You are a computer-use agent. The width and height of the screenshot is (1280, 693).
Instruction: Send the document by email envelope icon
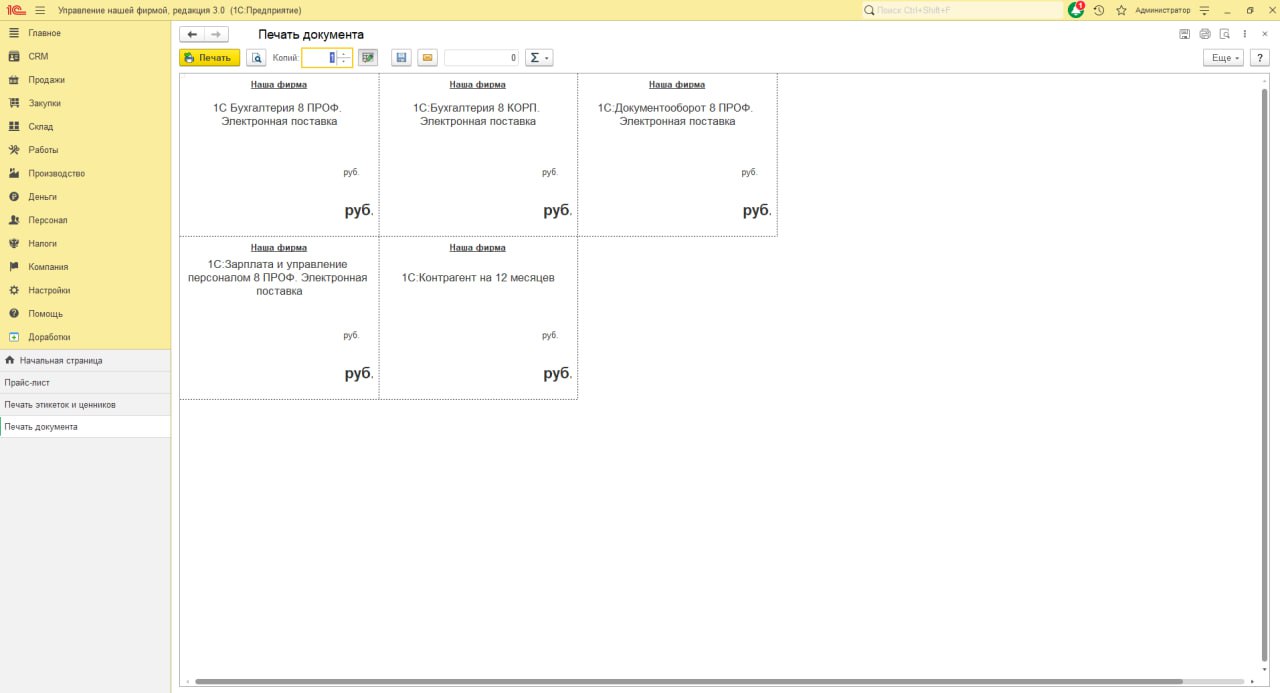[427, 58]
